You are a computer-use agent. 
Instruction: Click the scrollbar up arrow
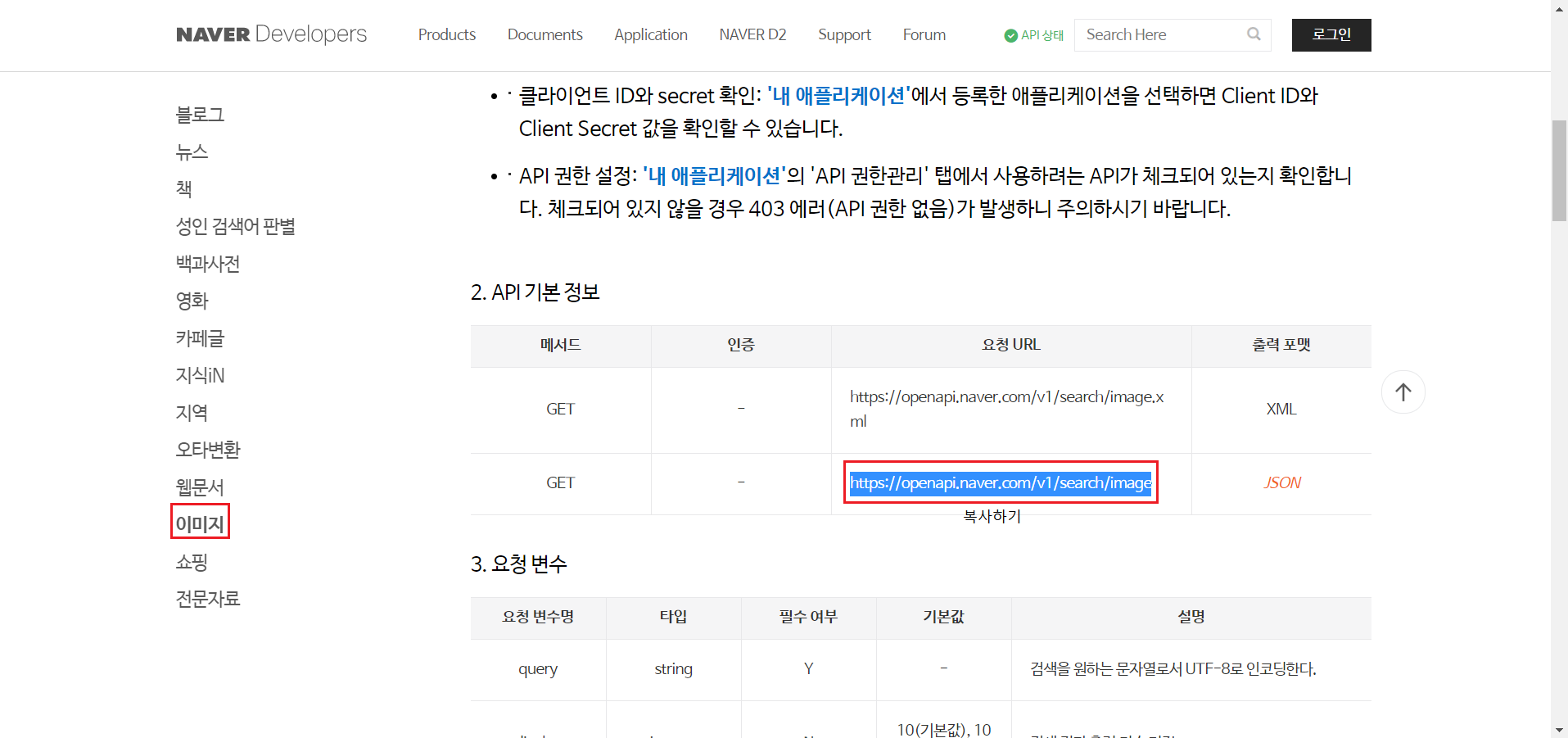1560,7
